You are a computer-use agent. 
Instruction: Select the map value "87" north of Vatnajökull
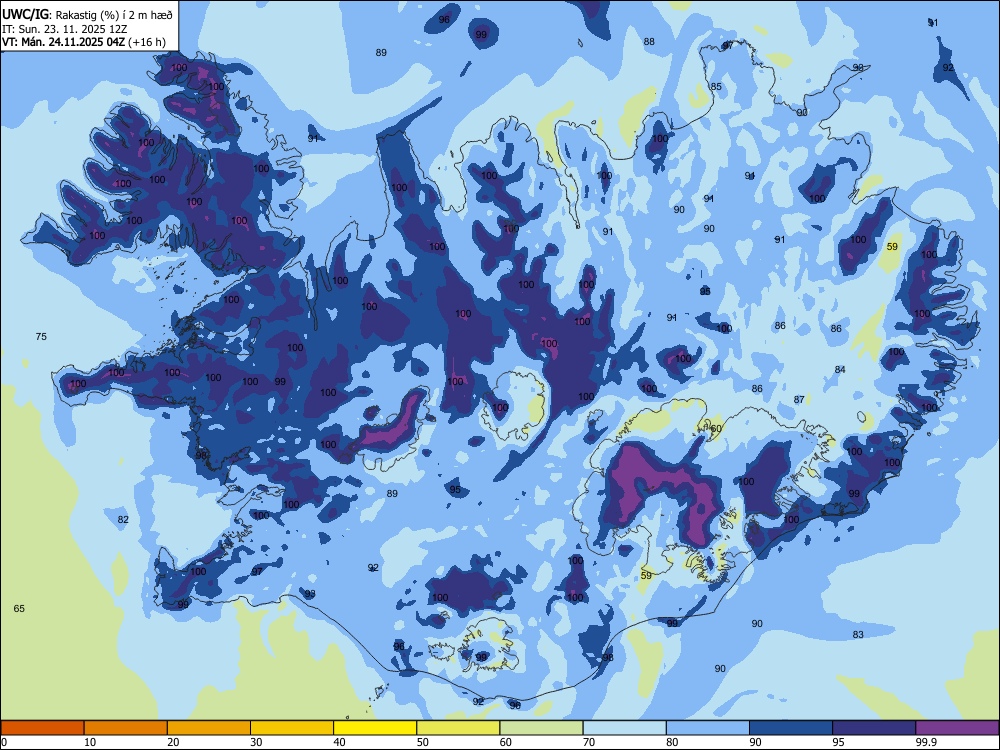point(799,400)
